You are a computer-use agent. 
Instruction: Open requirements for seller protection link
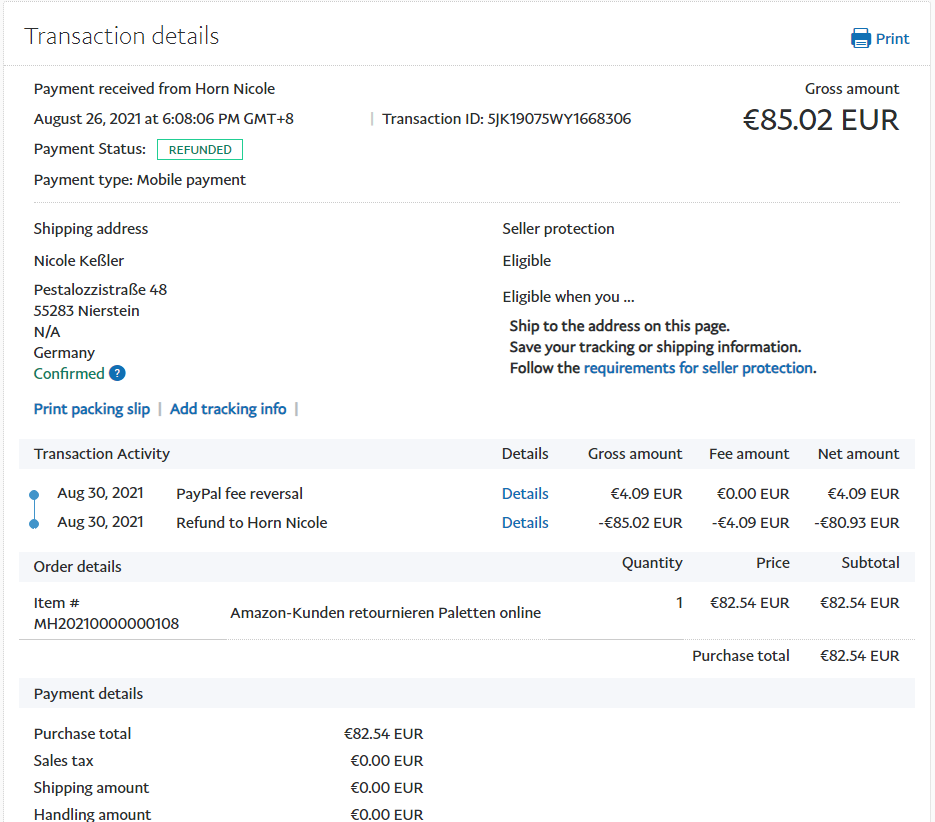(x=698, y=368)
